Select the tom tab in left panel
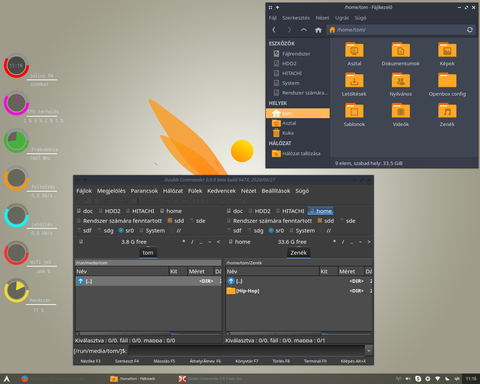The width and height of the screenshot is (480, 384). click(x=148, y=253)
